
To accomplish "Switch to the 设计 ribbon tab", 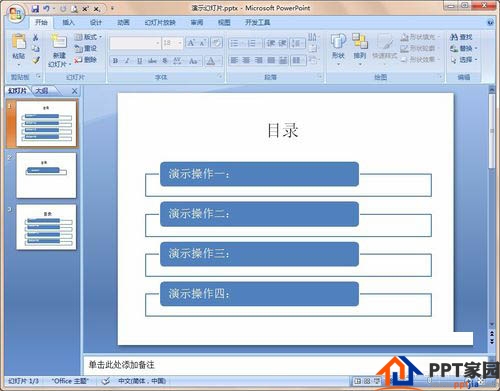I will click(x=96, y=22).
